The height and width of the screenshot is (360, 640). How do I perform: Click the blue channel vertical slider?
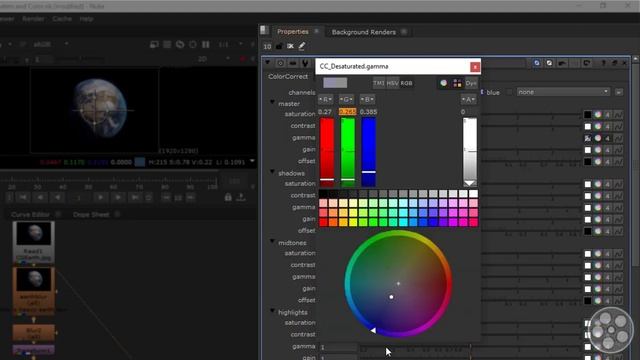point(369,152)
